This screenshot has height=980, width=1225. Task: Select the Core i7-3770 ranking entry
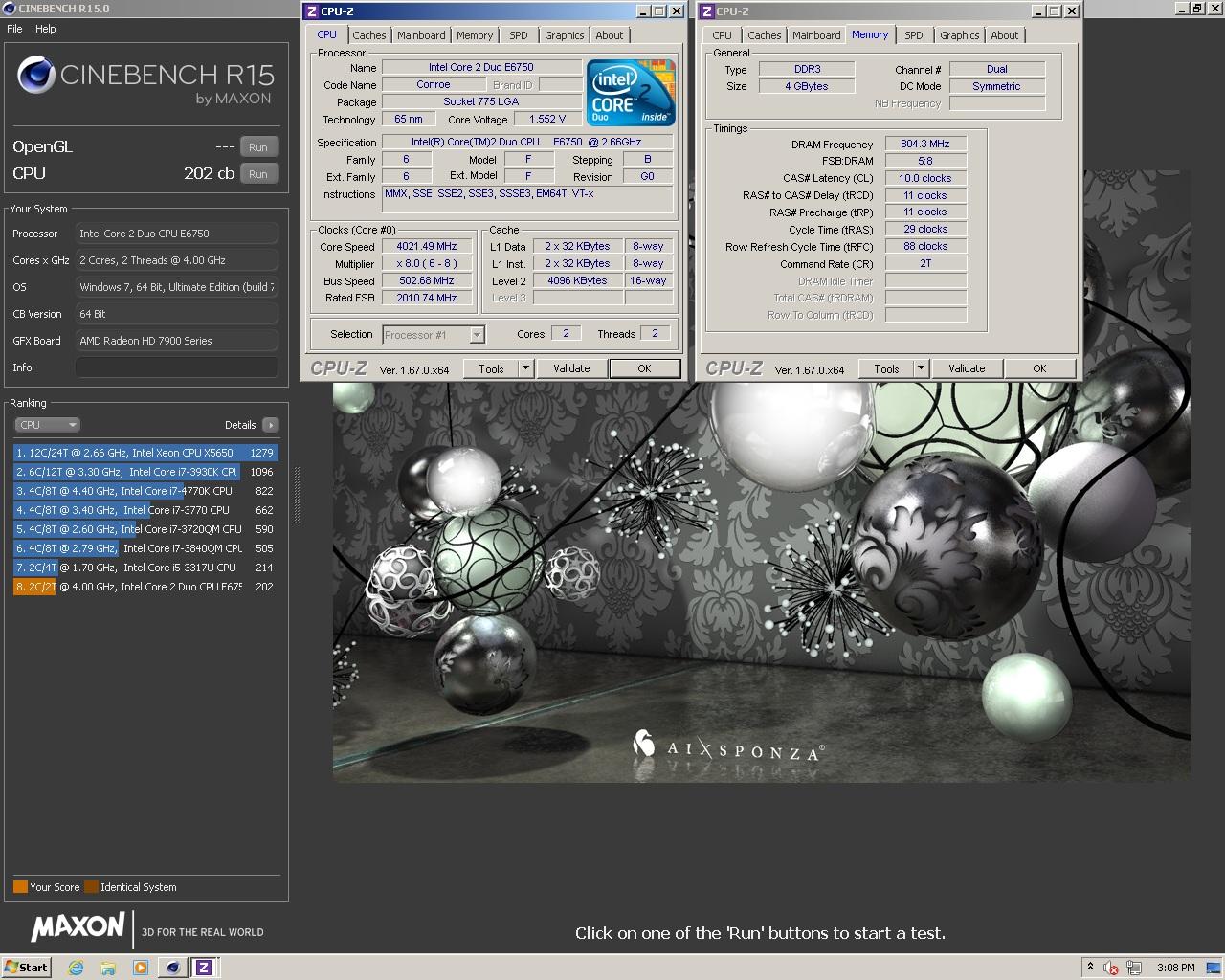(x=145, y=510)
